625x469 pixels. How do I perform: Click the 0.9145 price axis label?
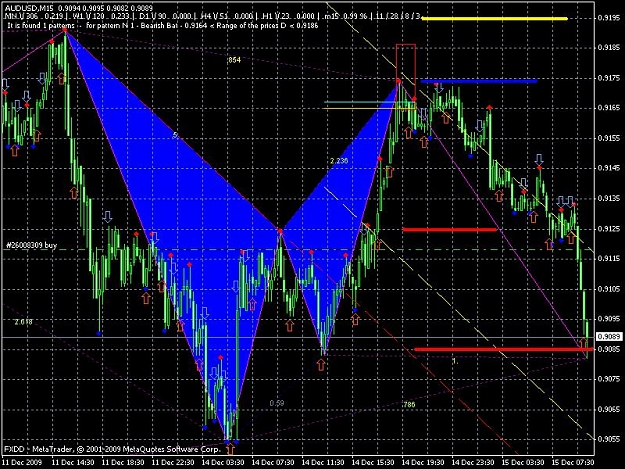[609, 168]
